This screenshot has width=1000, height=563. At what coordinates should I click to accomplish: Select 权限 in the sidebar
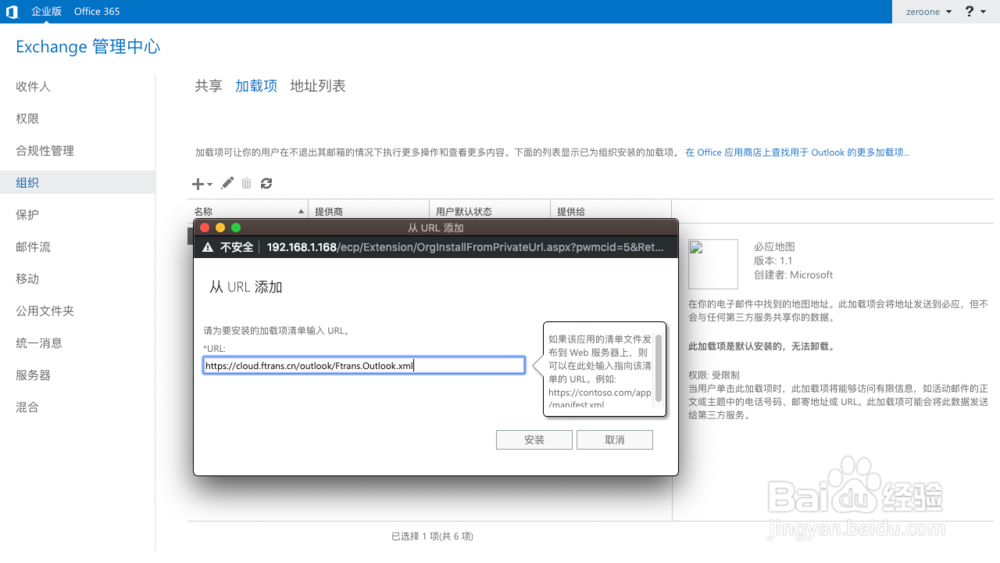(27, 119)
